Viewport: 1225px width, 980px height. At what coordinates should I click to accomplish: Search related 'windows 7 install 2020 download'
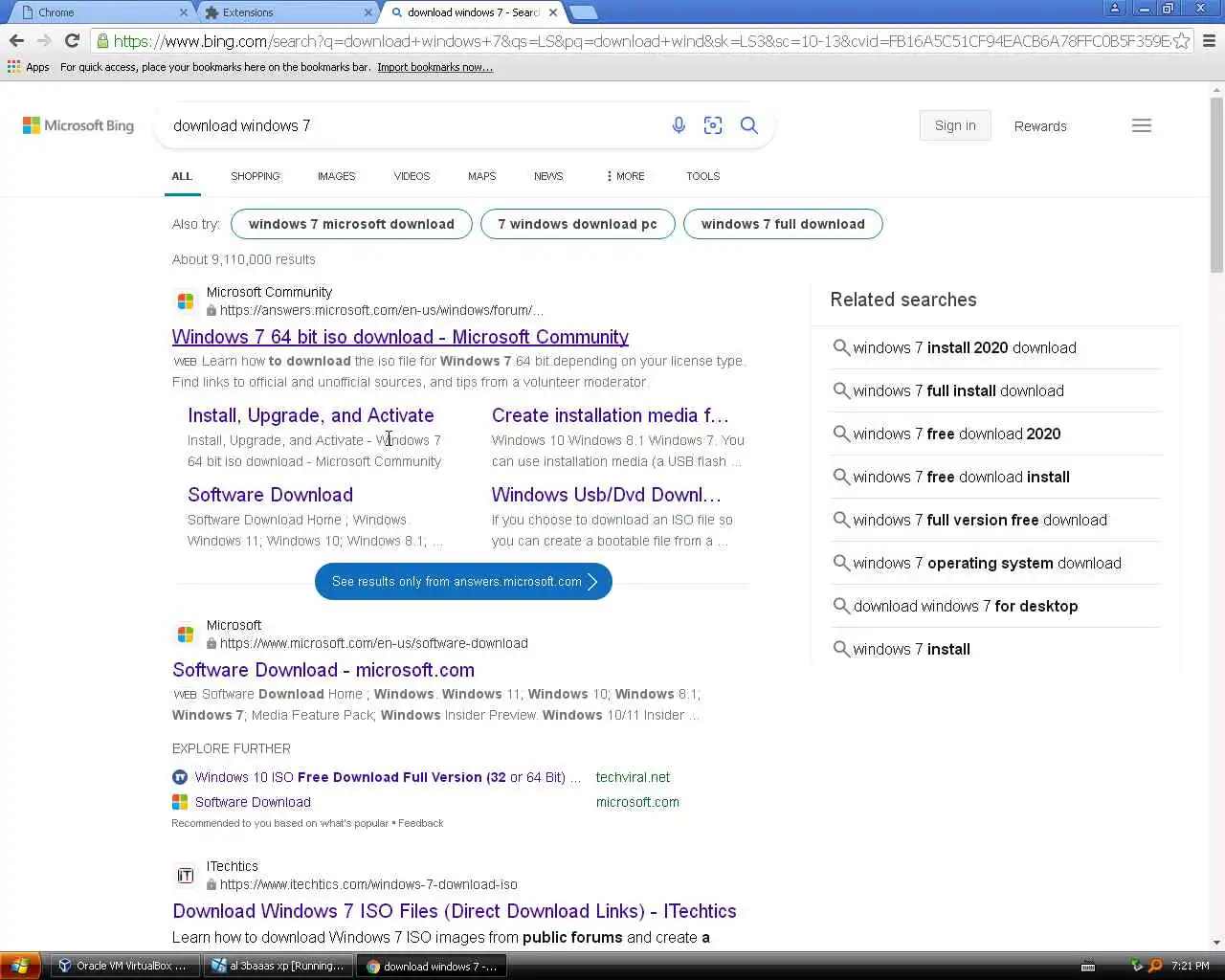965,347
